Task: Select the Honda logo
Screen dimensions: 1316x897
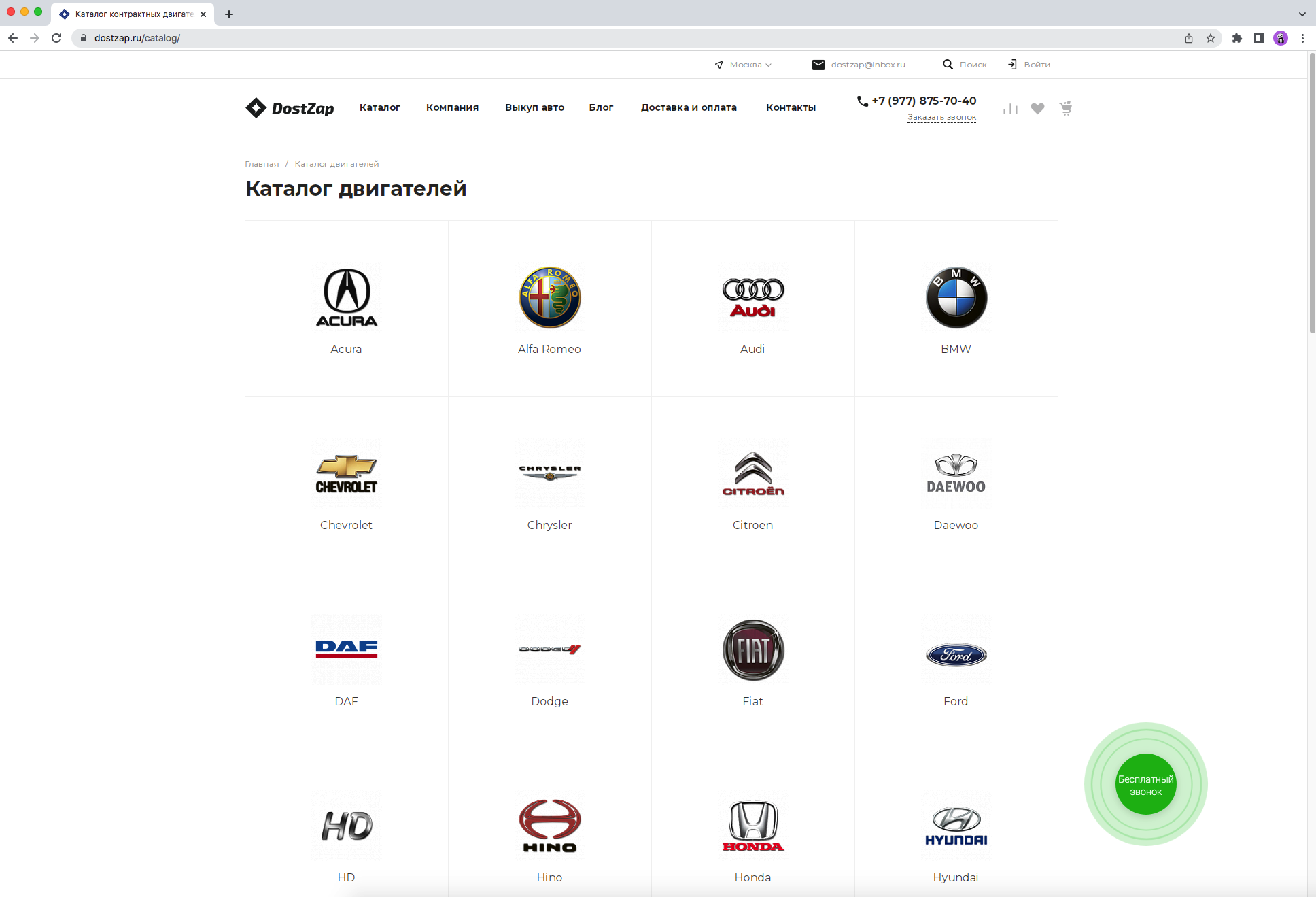Action: pos(752,826)
